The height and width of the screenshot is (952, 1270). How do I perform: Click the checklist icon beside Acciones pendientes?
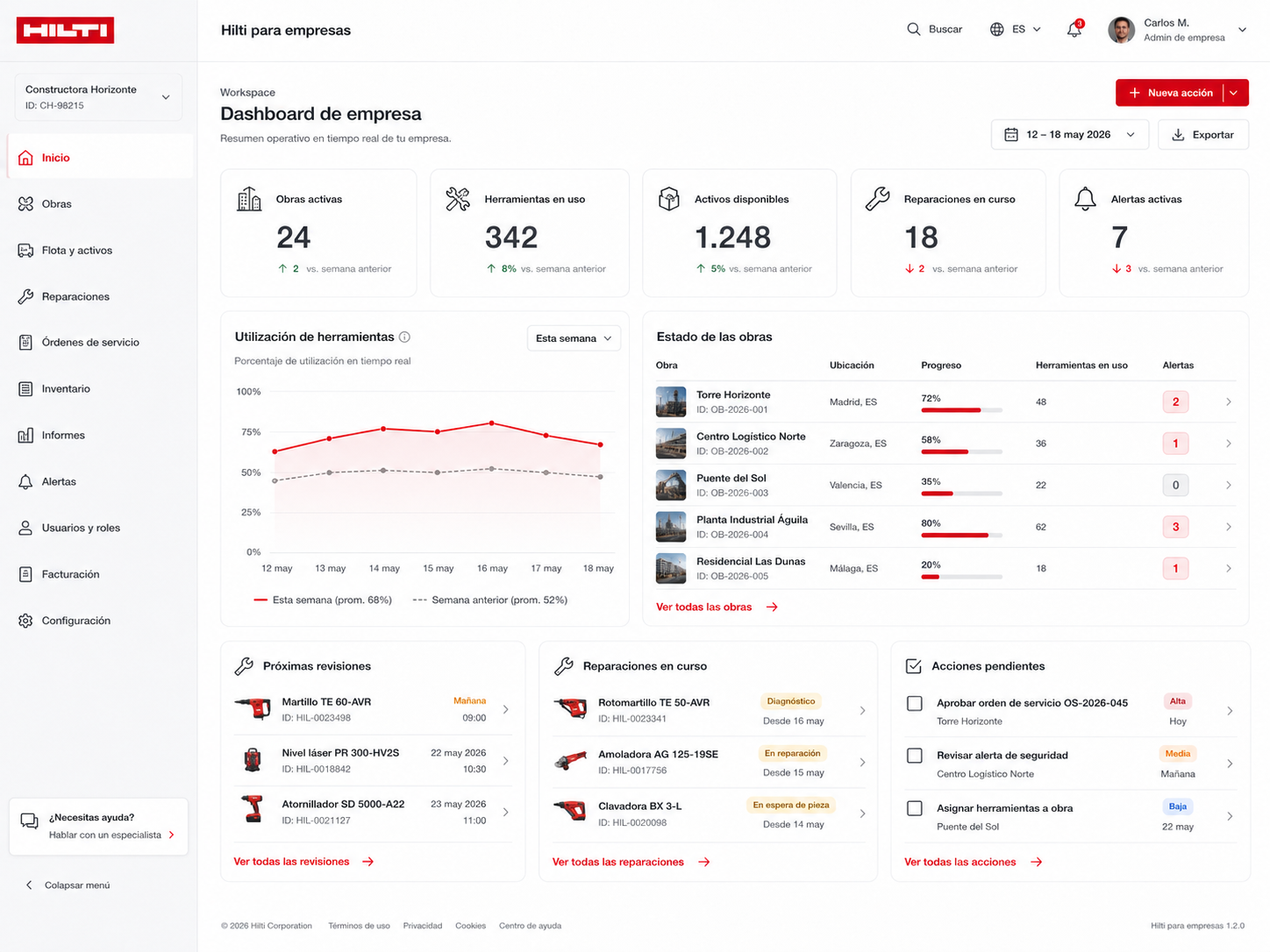[913, 666]
